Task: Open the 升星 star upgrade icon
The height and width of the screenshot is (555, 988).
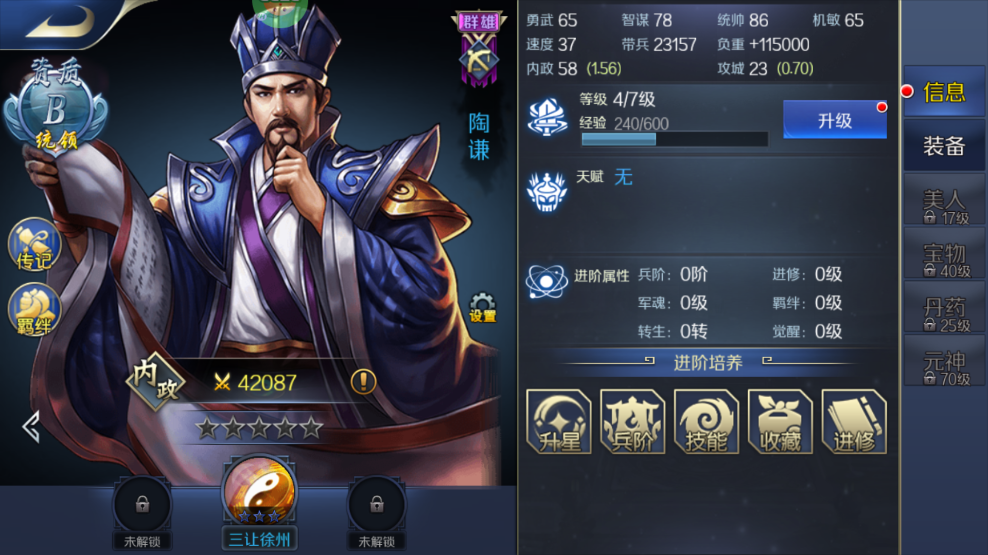Action: (x=559, y=421)
